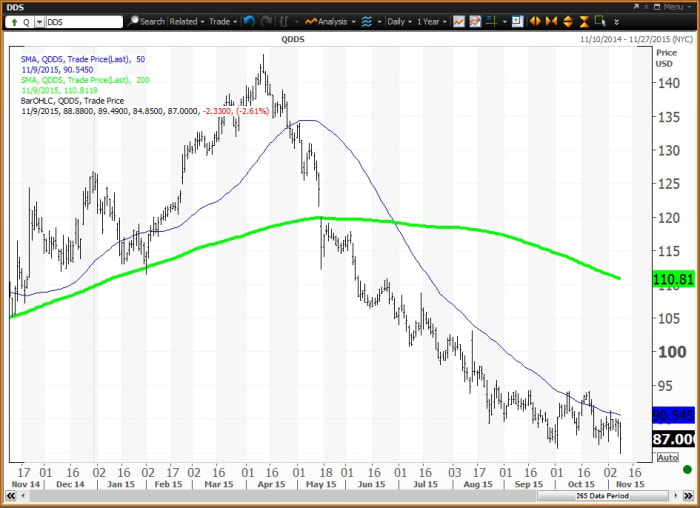This screenshot has width=700, height=508.
Task: Click the -2.3300 (-2.61%) change value
Action: tap(236, 111)
